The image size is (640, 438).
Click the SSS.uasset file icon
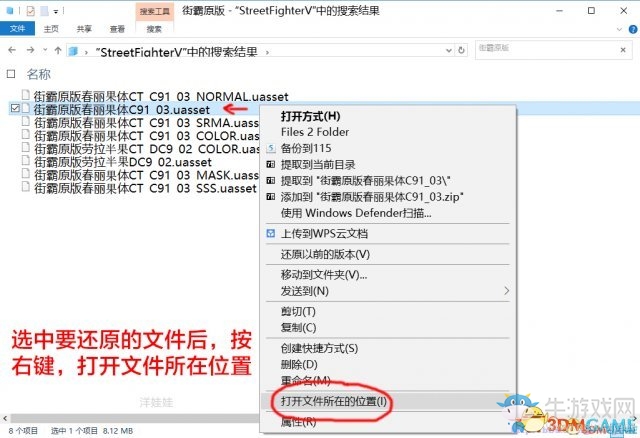pyautogui.click(x=26, y=187)
